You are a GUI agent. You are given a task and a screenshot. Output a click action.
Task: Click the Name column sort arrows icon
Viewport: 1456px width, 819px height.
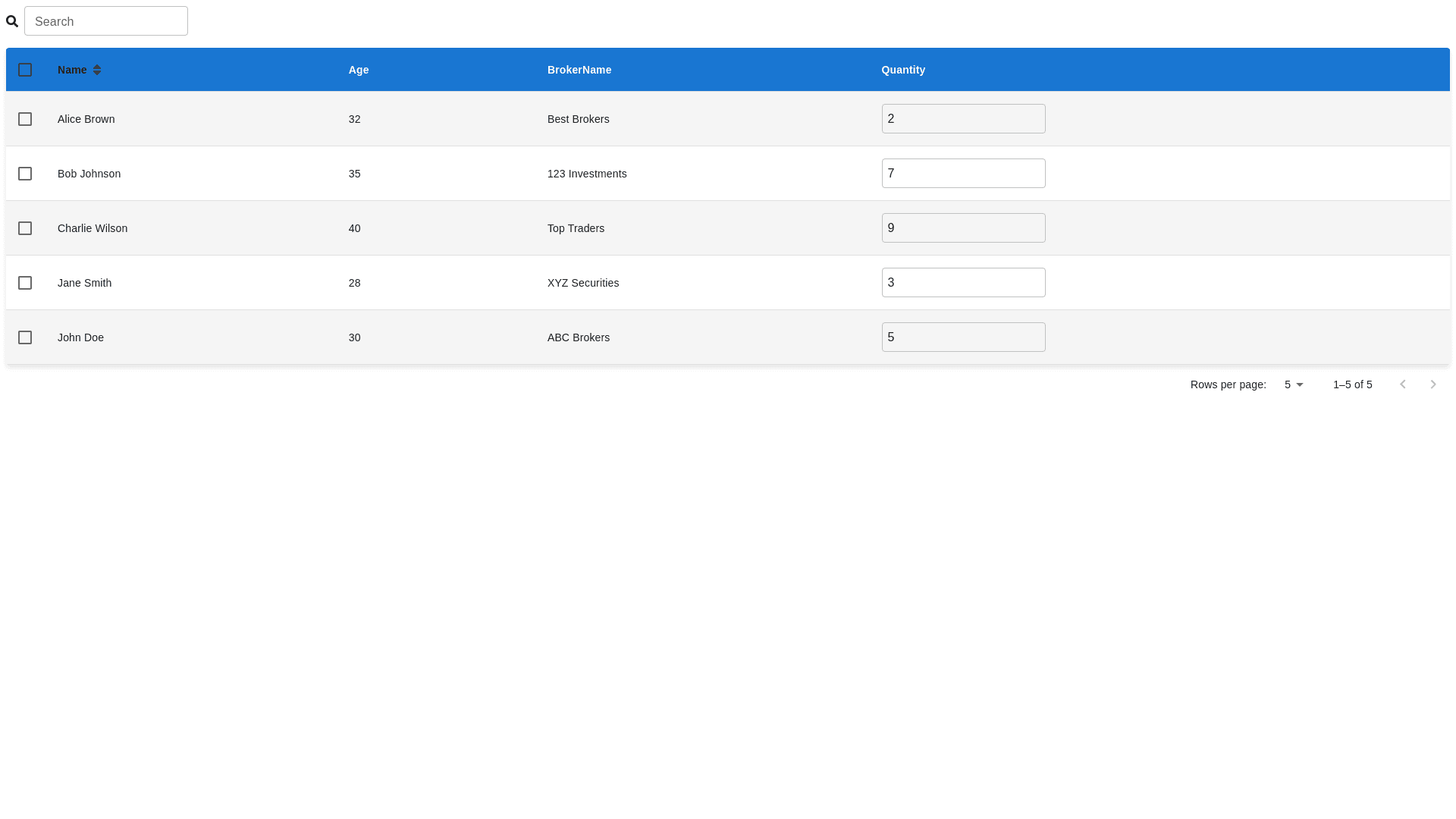(x=97, y=70)
